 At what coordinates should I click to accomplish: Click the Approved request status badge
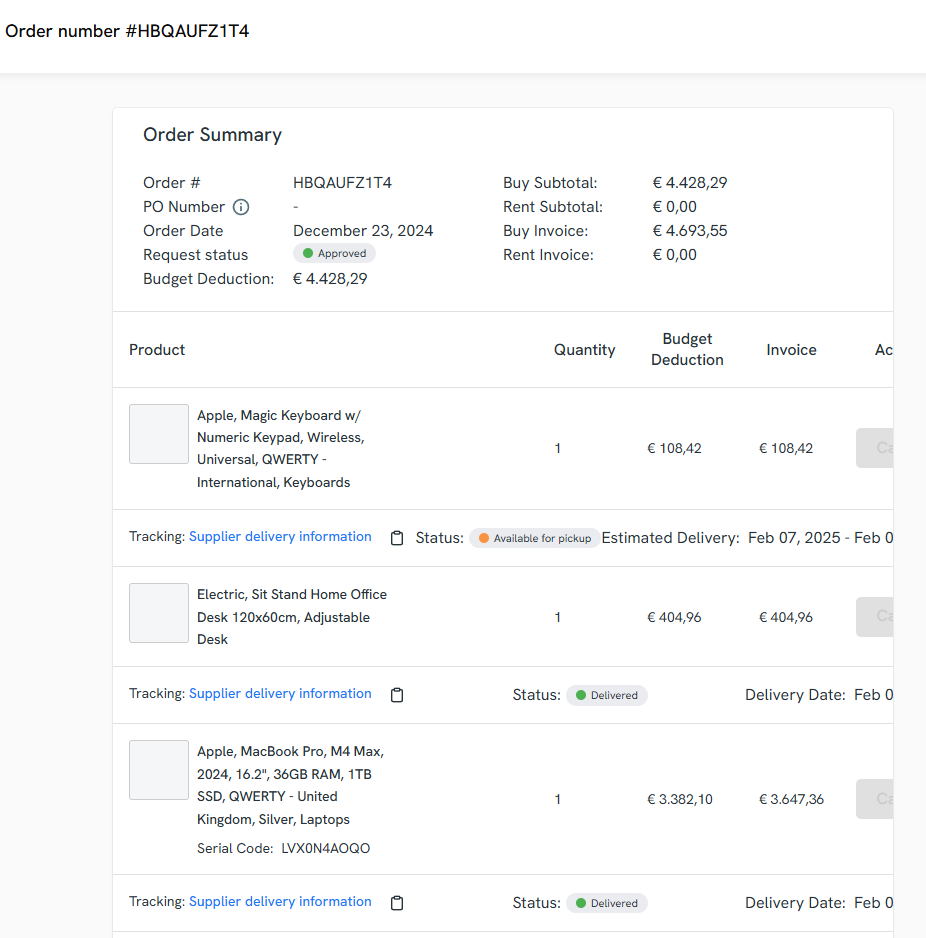pos(334,254)
